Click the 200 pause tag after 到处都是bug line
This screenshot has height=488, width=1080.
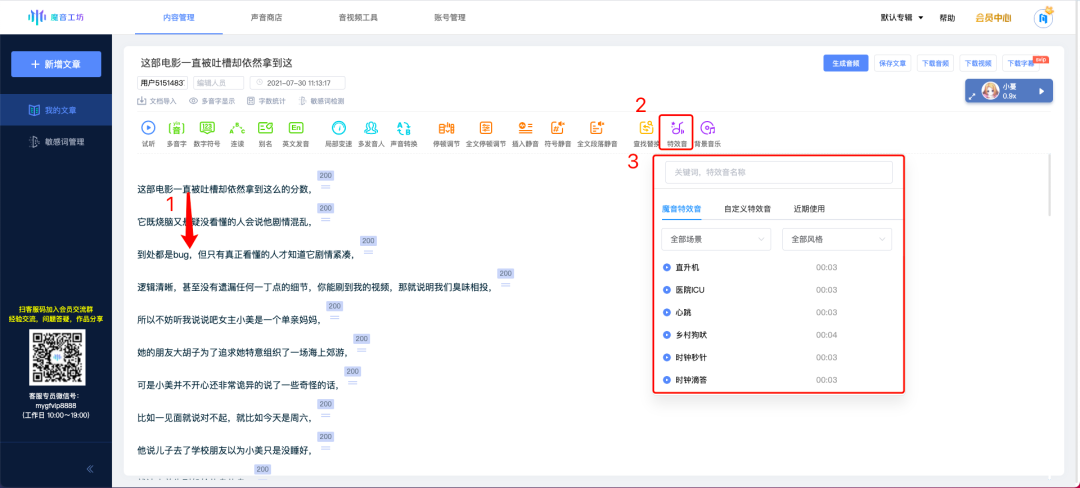pos(368,242)
